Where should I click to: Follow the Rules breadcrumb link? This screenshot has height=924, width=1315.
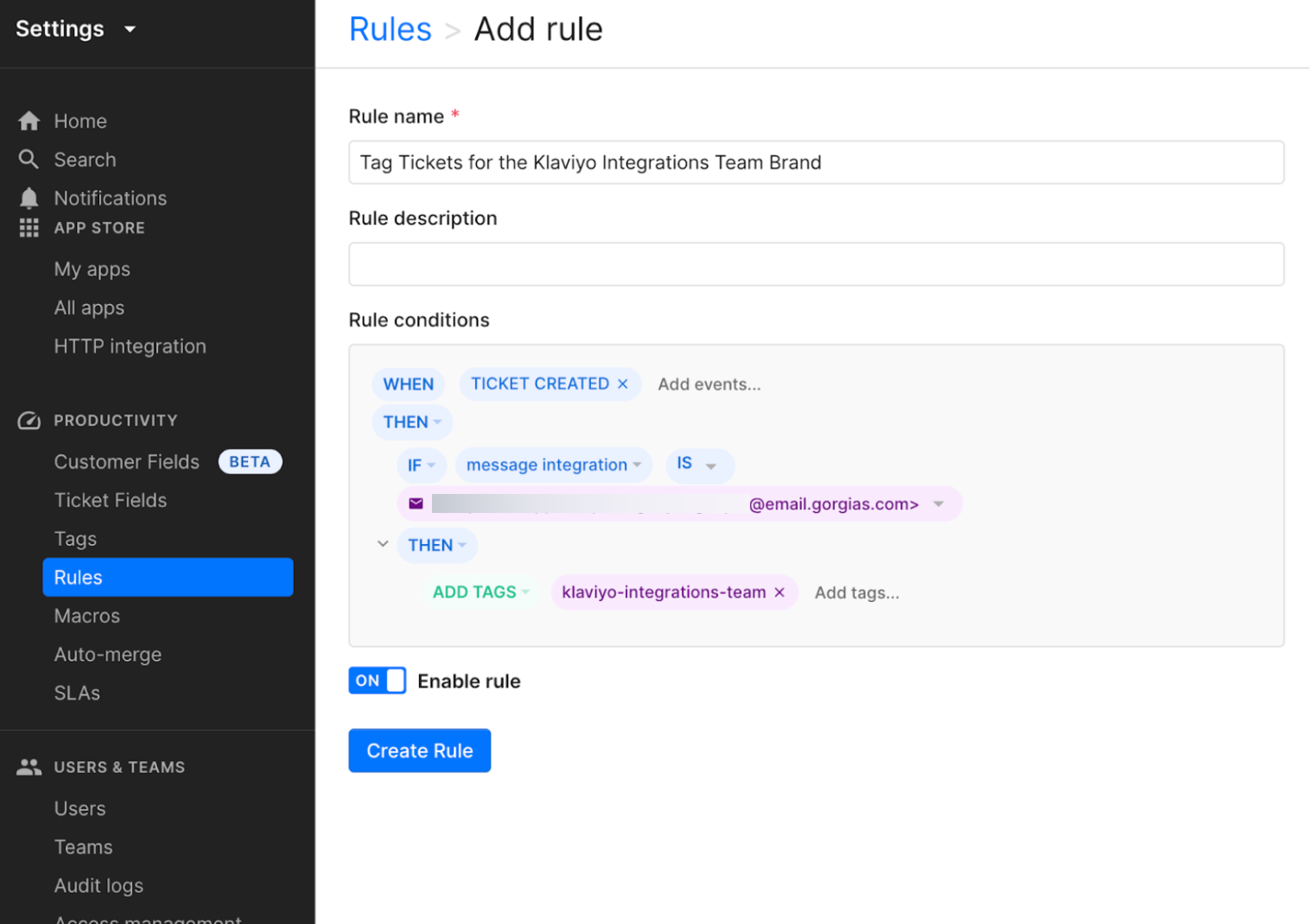click(x=390, y=29)
